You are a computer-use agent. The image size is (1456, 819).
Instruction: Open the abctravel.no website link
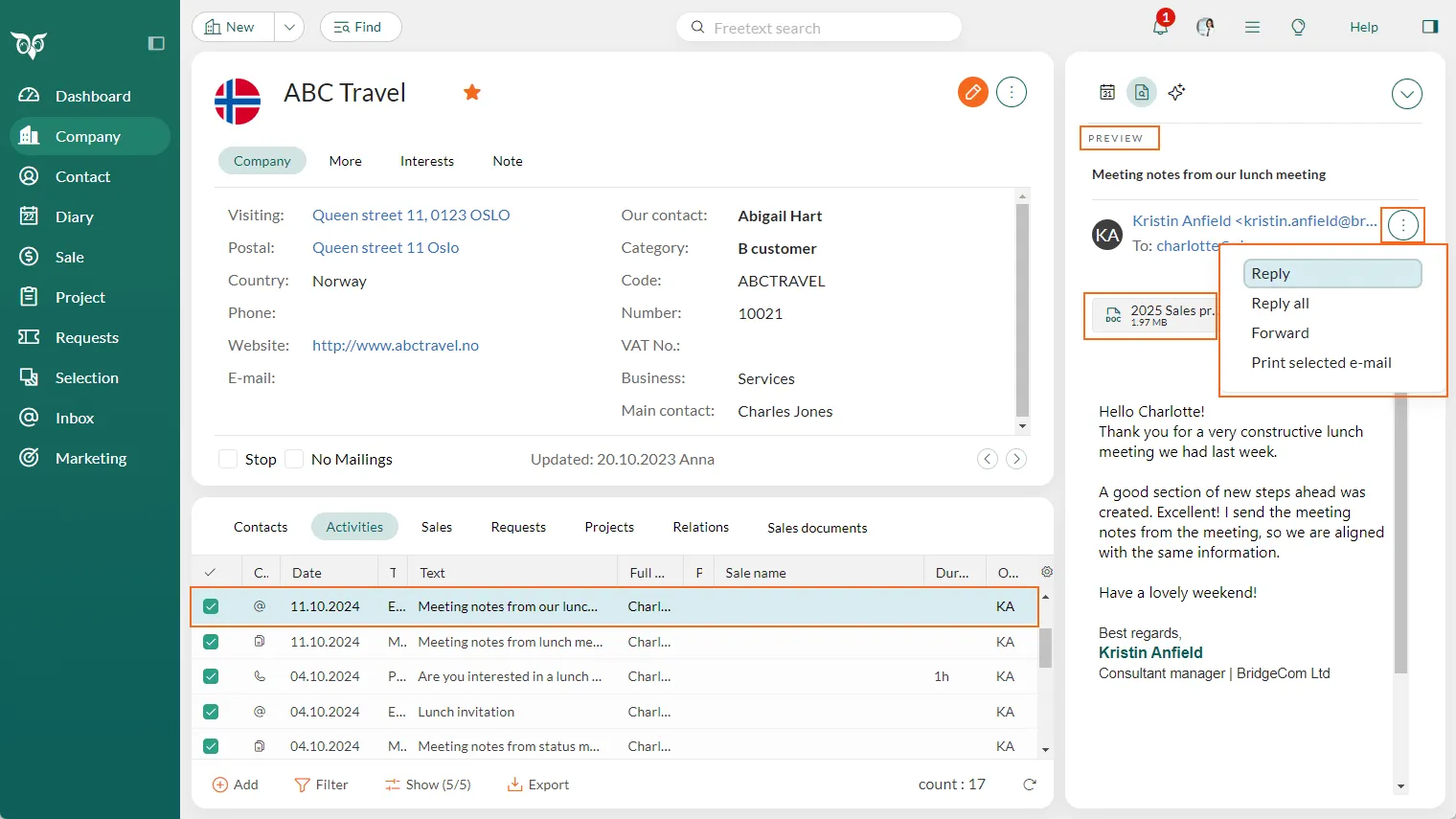(396, 346)
